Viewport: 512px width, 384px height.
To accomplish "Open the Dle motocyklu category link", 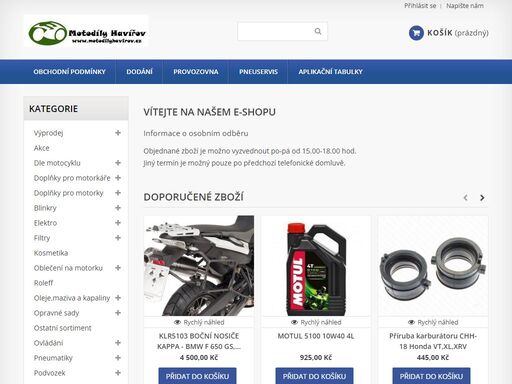I will coord(57,163).
